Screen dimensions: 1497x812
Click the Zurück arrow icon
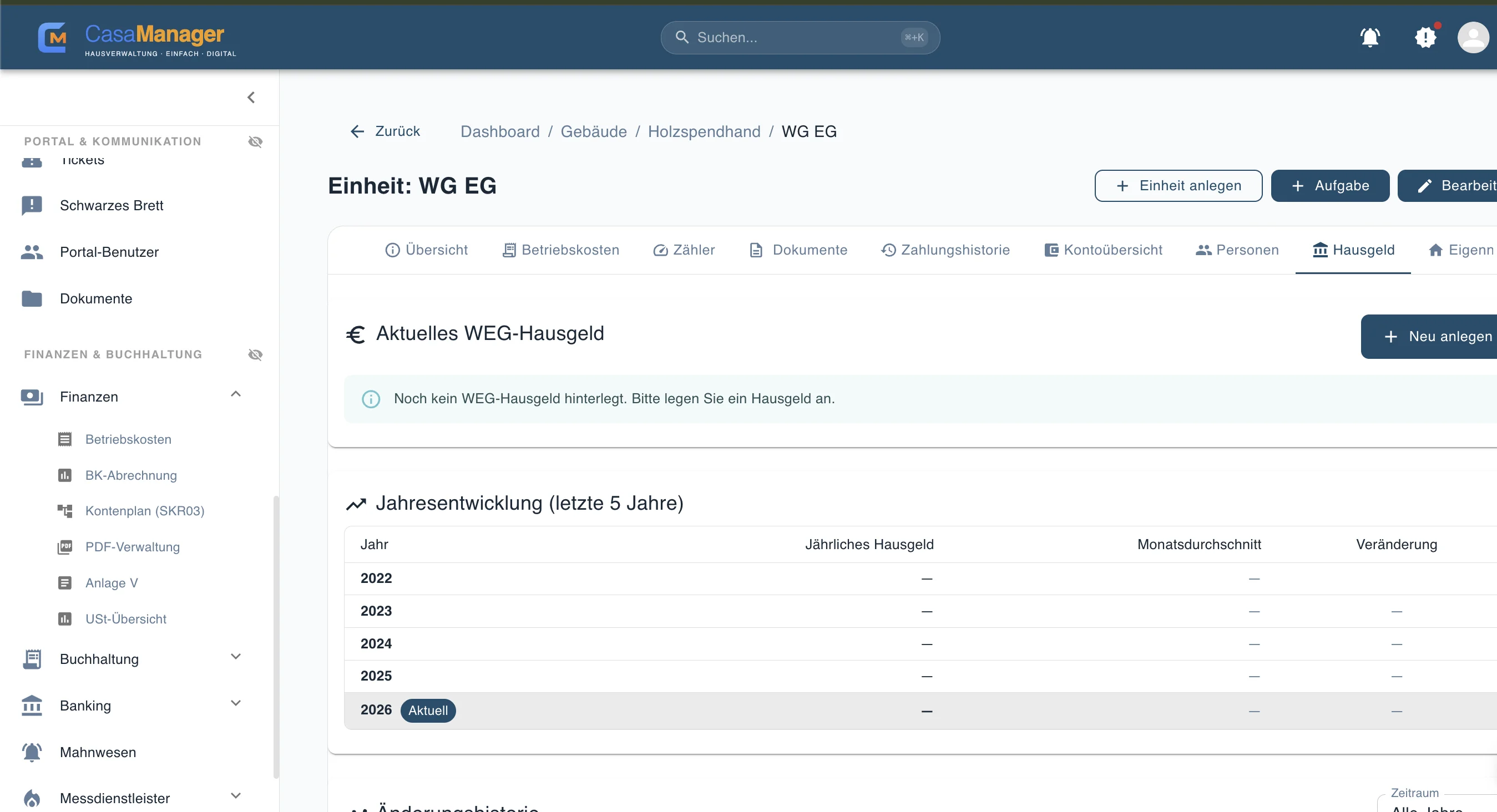[357, 132]
